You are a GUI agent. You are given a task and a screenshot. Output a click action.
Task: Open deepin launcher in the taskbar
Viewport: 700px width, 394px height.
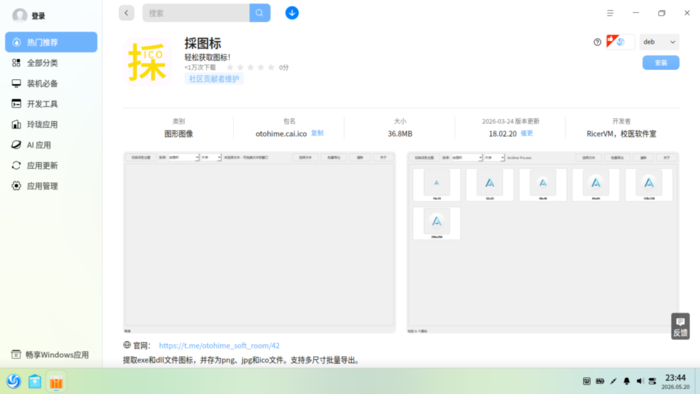pyautogui.click(x=13, y=382)
